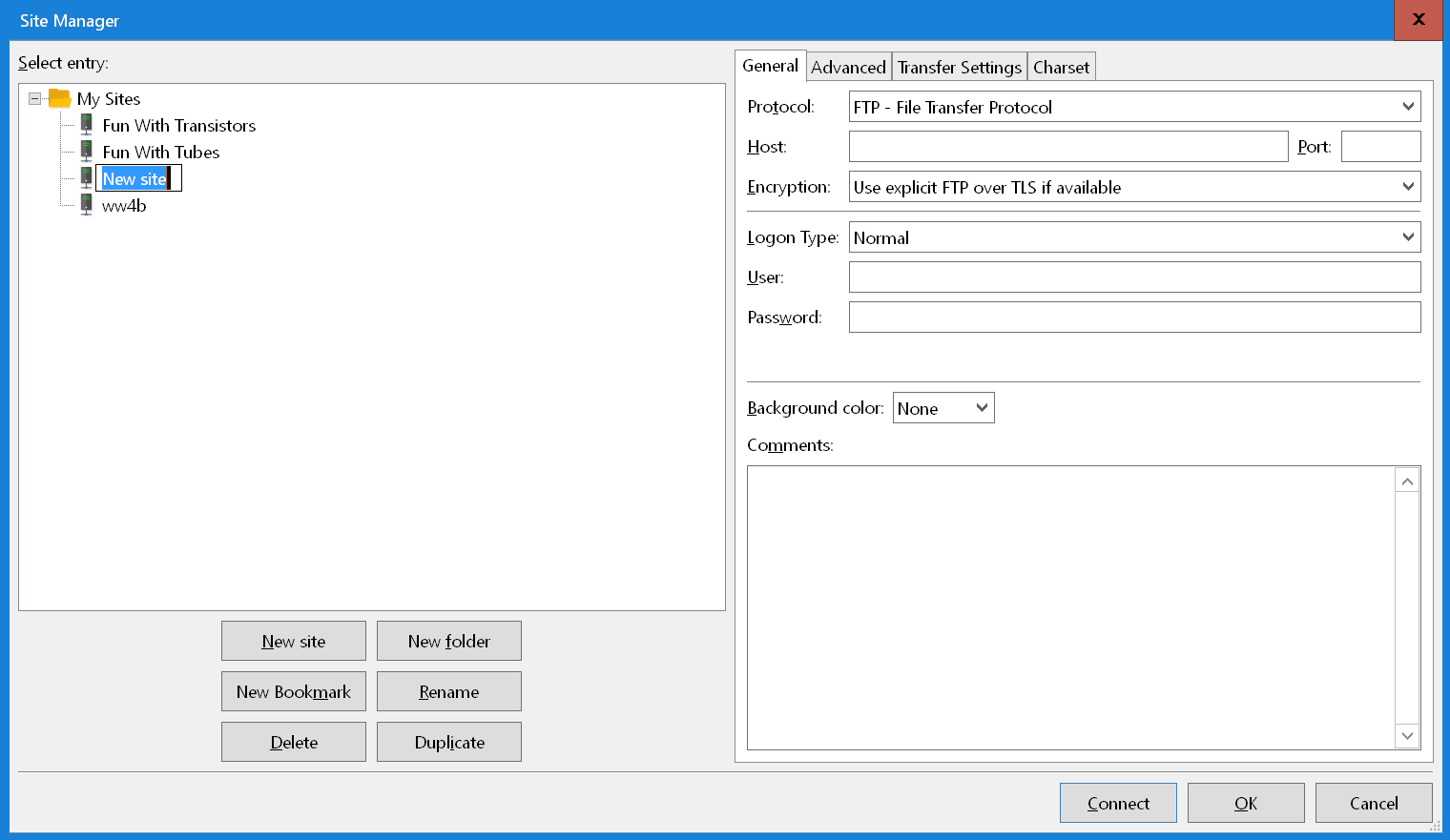Click the Duplicate button
This screenshot has width=1450, height=840.
[449, 742]
